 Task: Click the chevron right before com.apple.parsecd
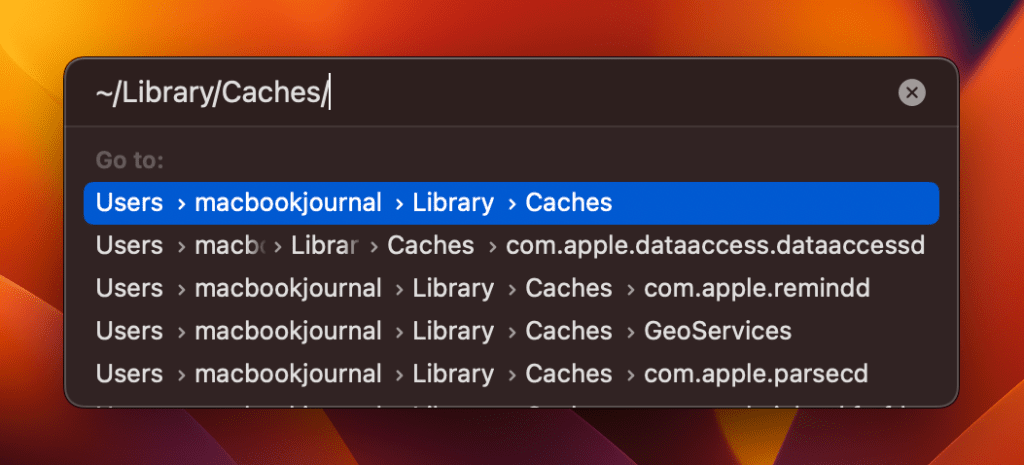[630, 375]
